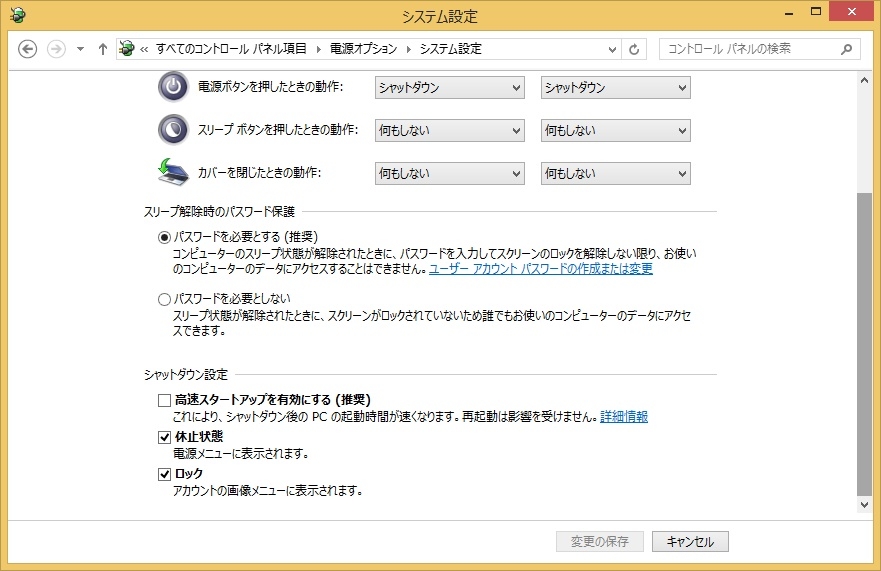Click scrollbar up arrow
This screenshot has width=881, height=571.
(x=864, y=80)
